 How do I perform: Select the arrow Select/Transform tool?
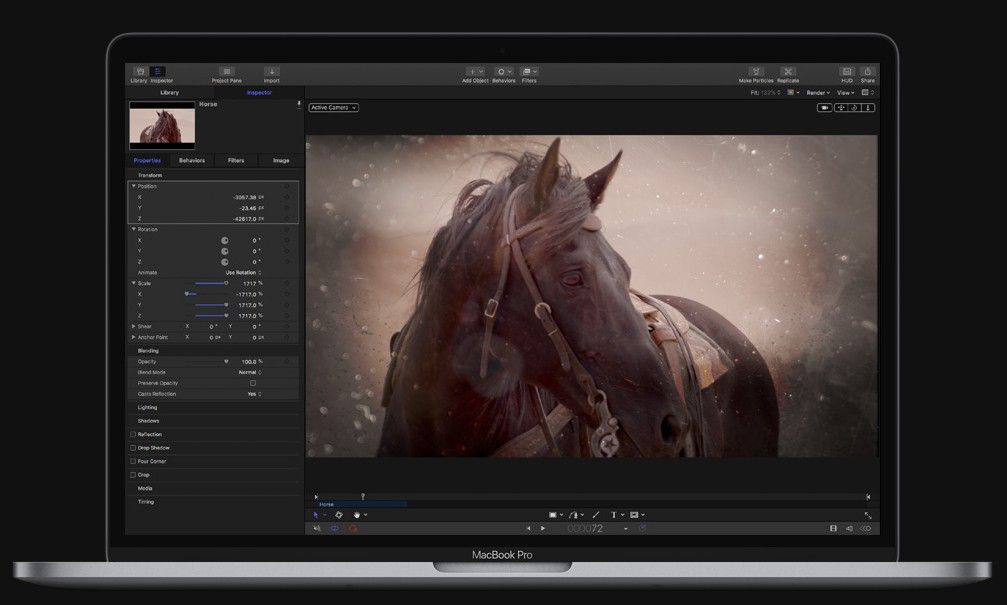[316, 514]
